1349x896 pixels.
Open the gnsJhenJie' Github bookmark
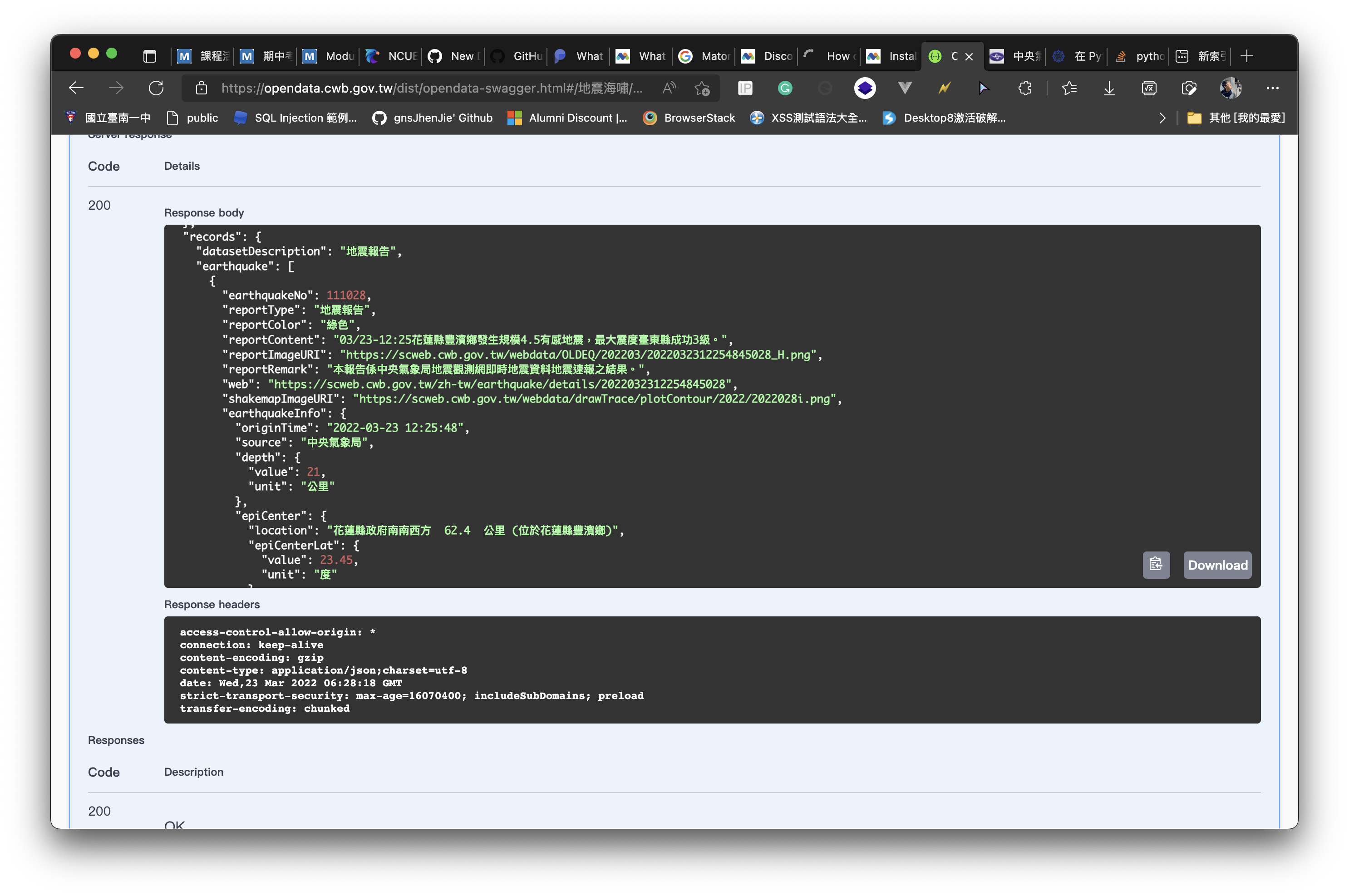pyautogui.click(x=432, y=118)
